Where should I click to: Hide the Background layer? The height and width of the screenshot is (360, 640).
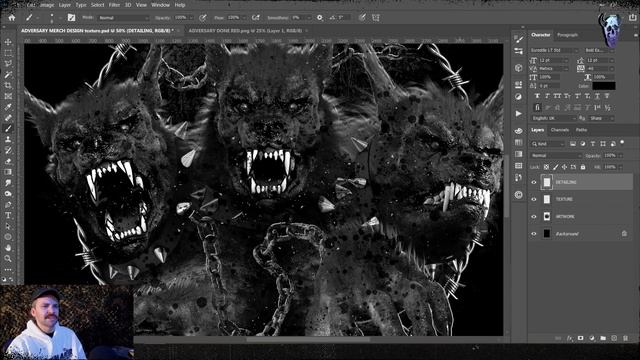coord(533,234)
